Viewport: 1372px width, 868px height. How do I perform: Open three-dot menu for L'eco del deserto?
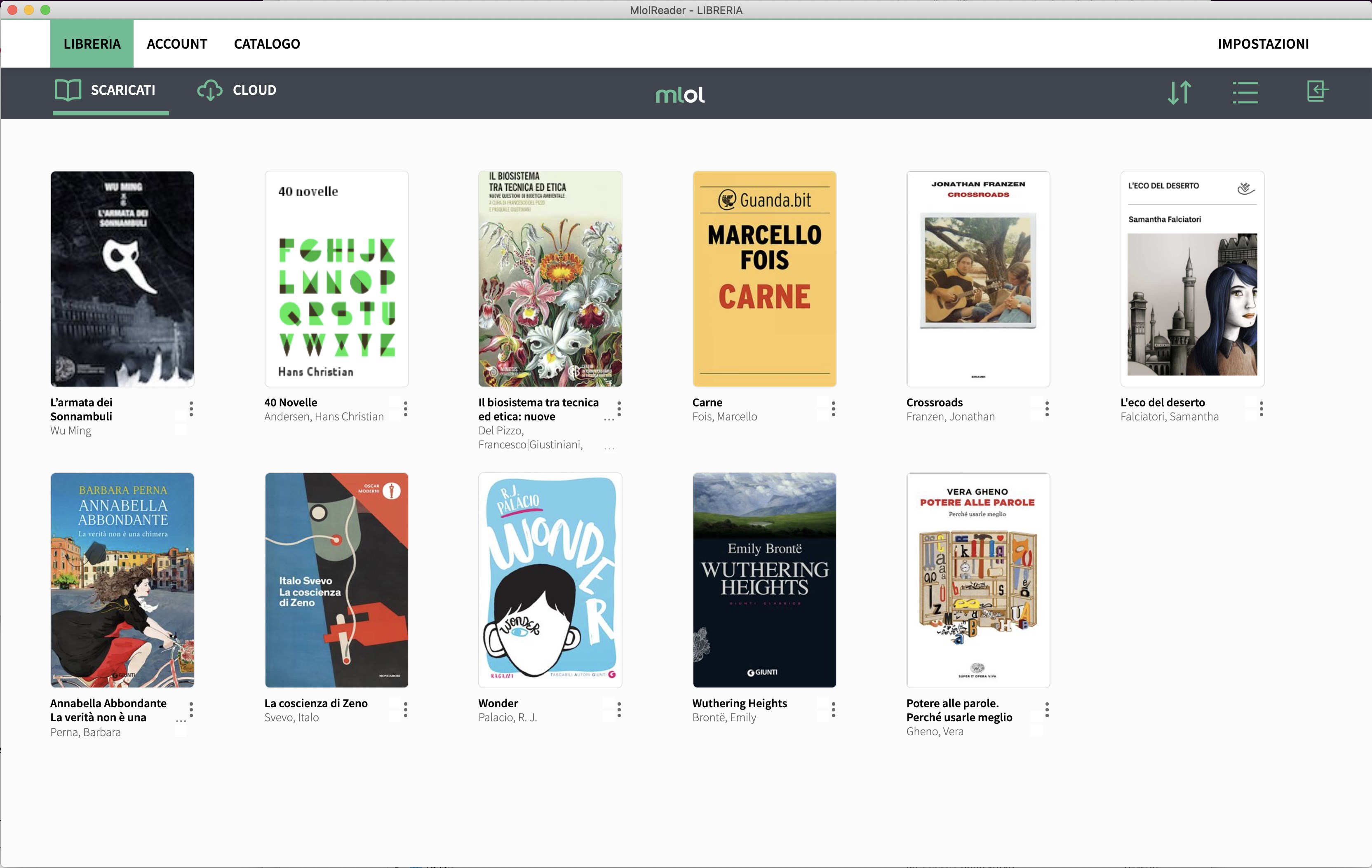click(1262, 408)
